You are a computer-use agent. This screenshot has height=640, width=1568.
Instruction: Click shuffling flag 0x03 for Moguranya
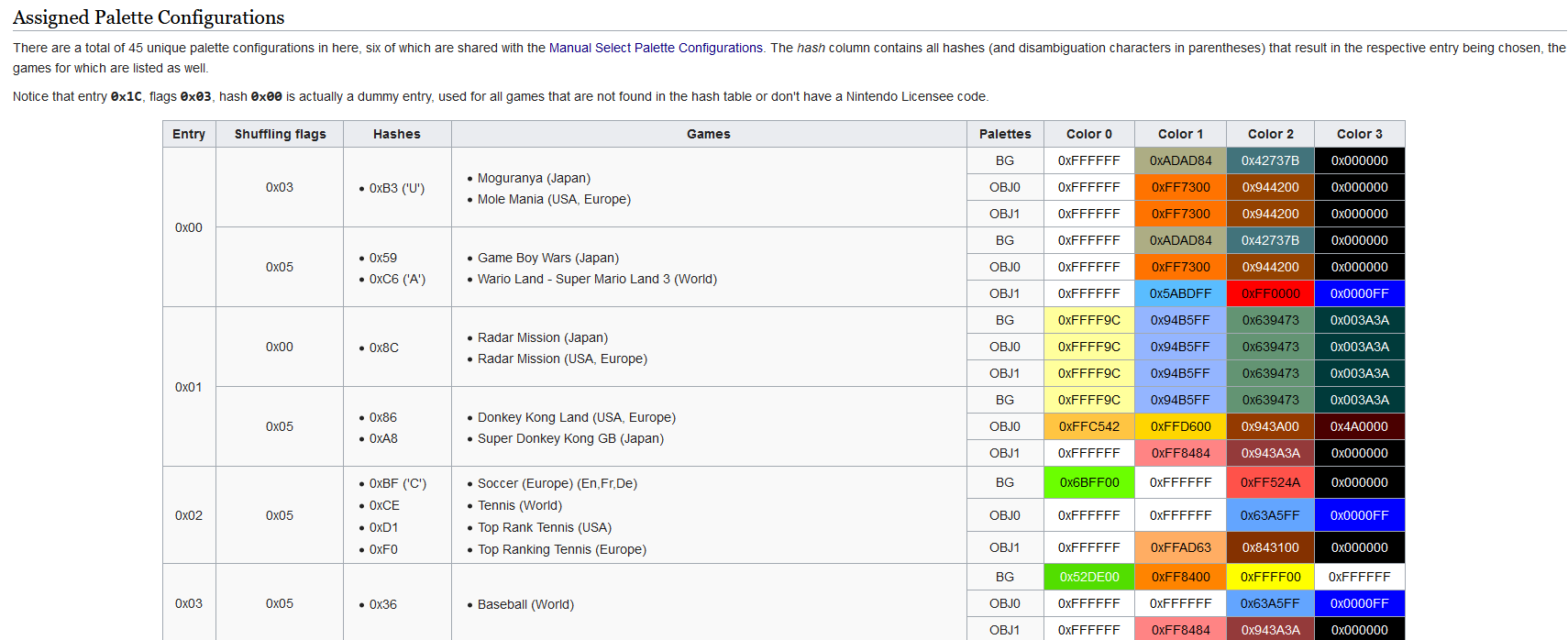pos(280,187)
